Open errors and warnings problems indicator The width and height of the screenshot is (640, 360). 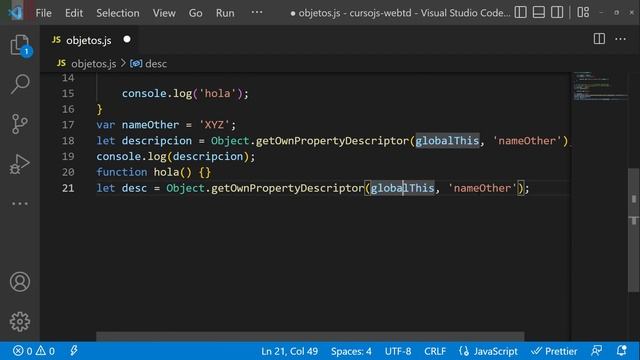tap(33, 351)
